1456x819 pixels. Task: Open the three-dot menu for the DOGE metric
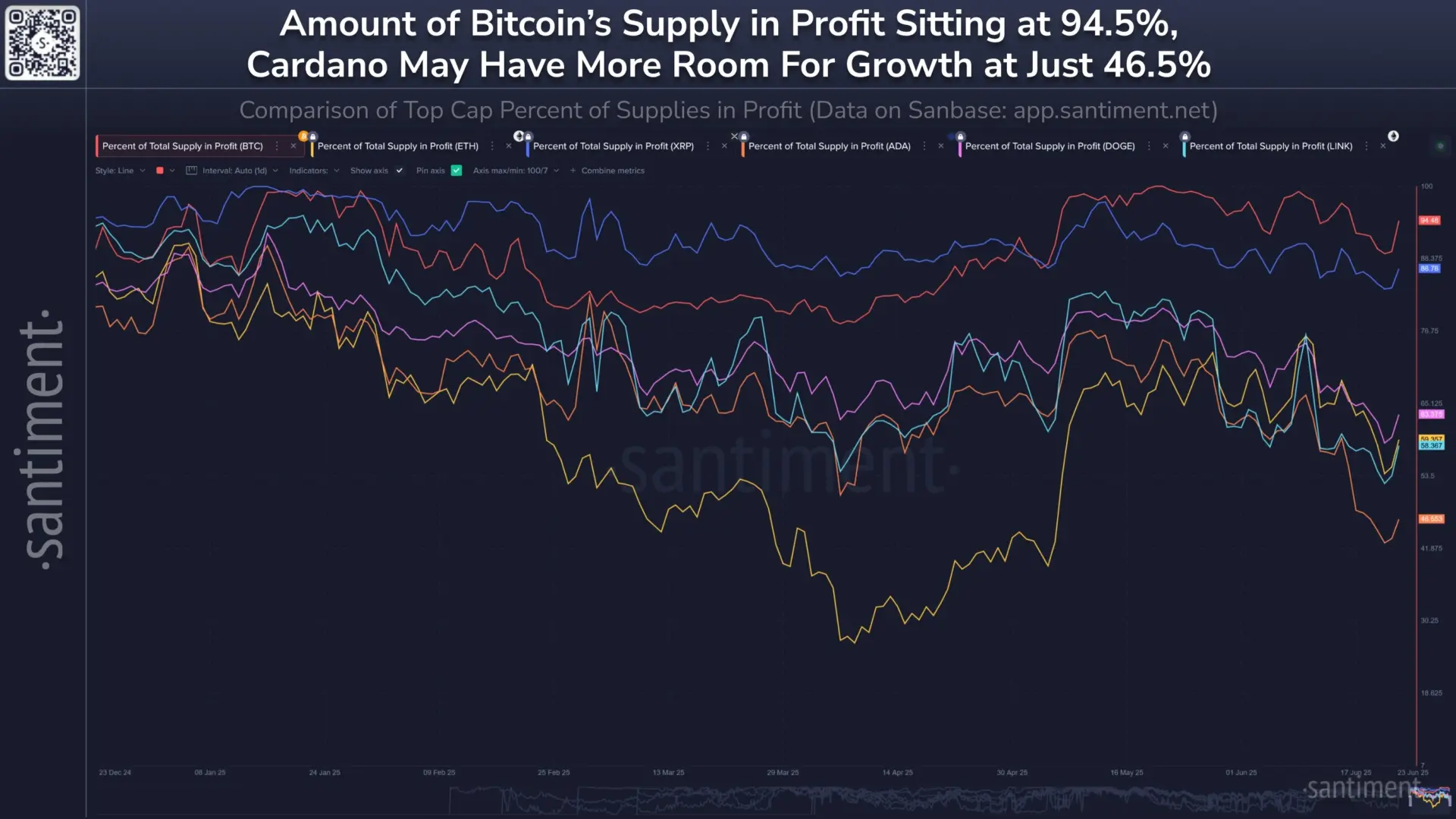1149,146
